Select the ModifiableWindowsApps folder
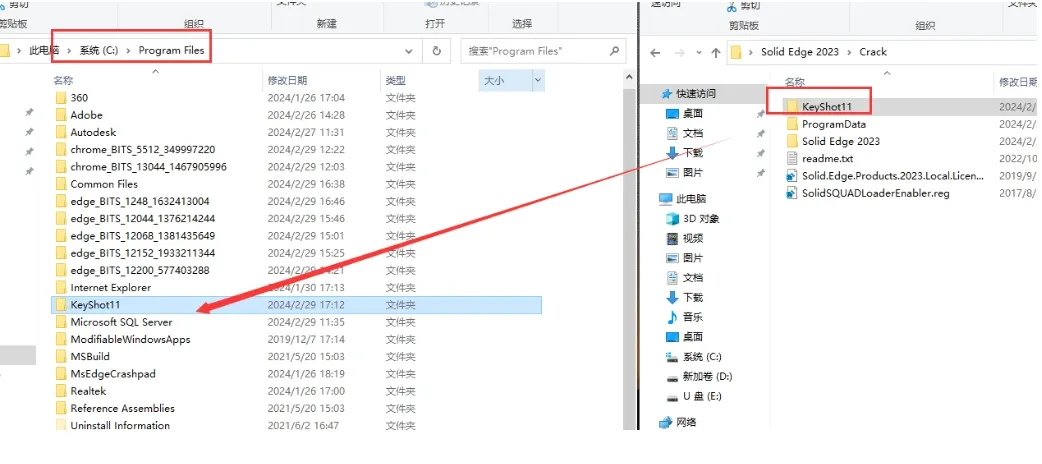 click(x=298, y=340)
